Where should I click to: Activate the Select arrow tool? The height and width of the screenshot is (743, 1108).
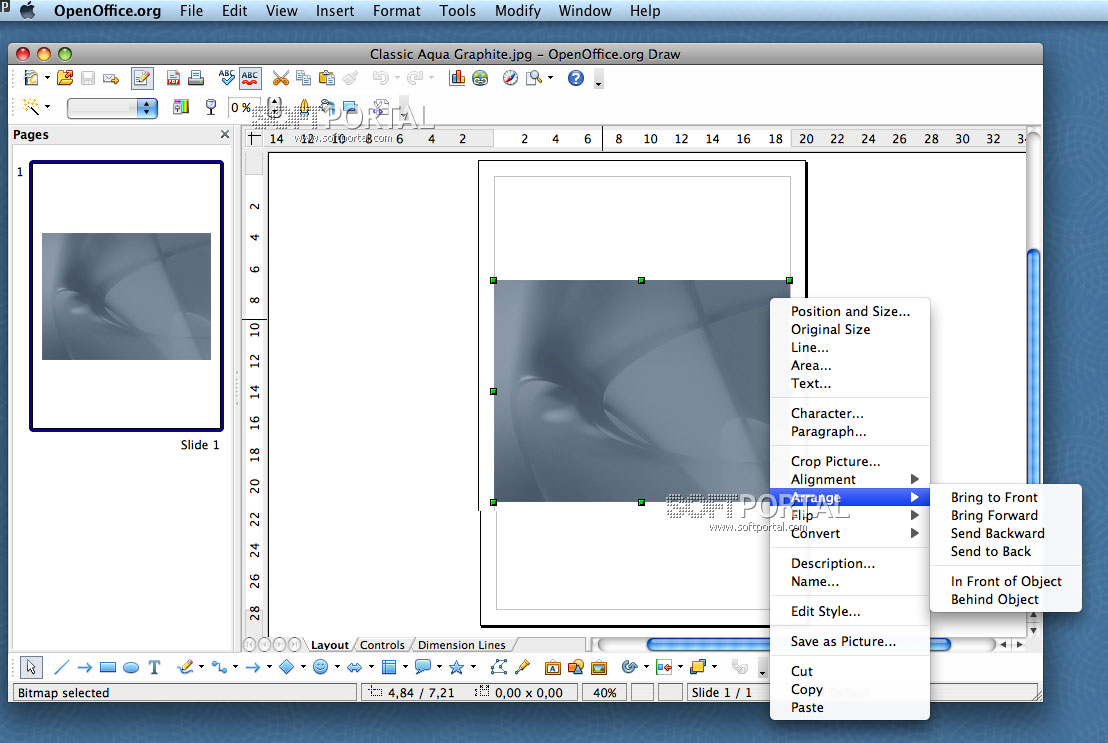pos(31,667)
